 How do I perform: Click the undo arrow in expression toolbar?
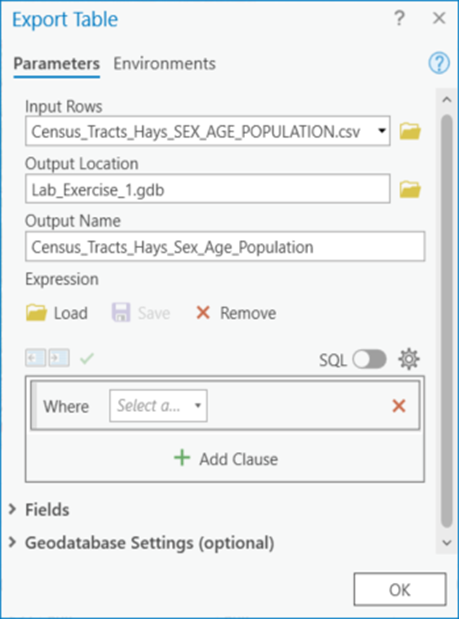pyautogui.click(x=36, y=358)
